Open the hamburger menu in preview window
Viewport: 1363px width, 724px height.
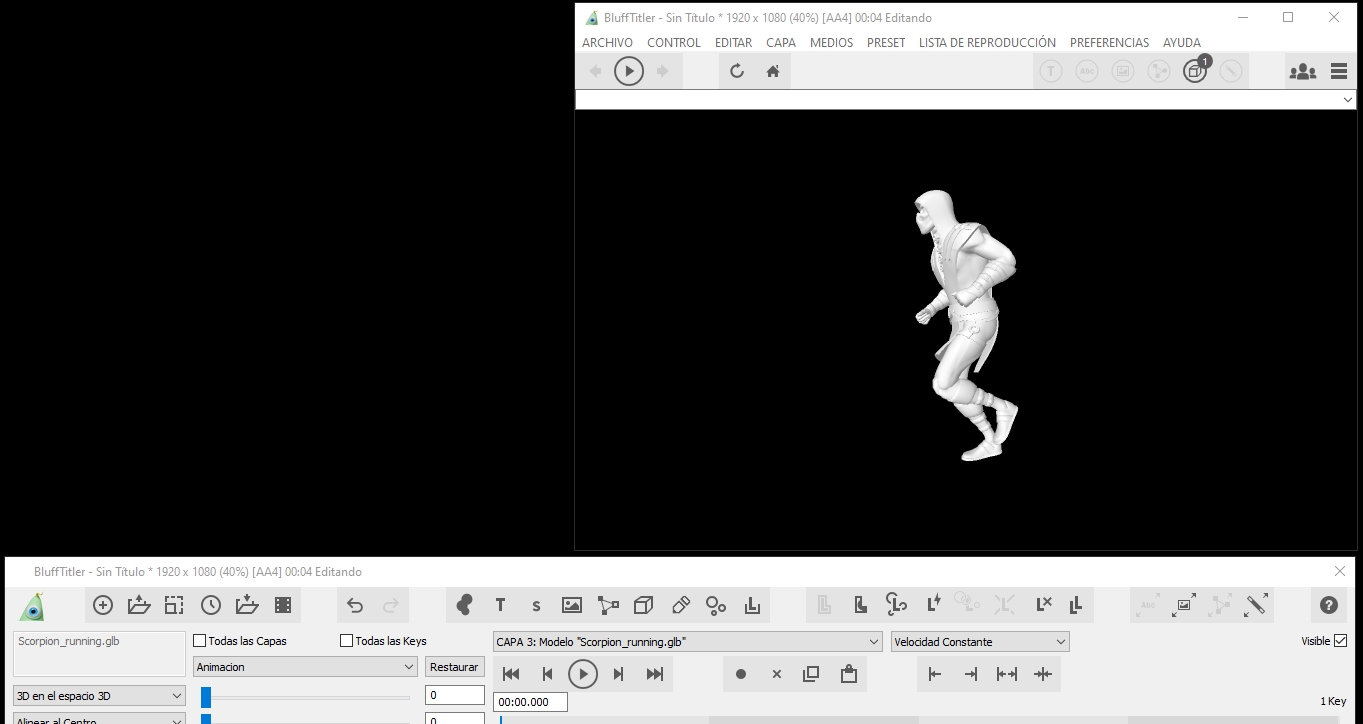pos(1339,71)
